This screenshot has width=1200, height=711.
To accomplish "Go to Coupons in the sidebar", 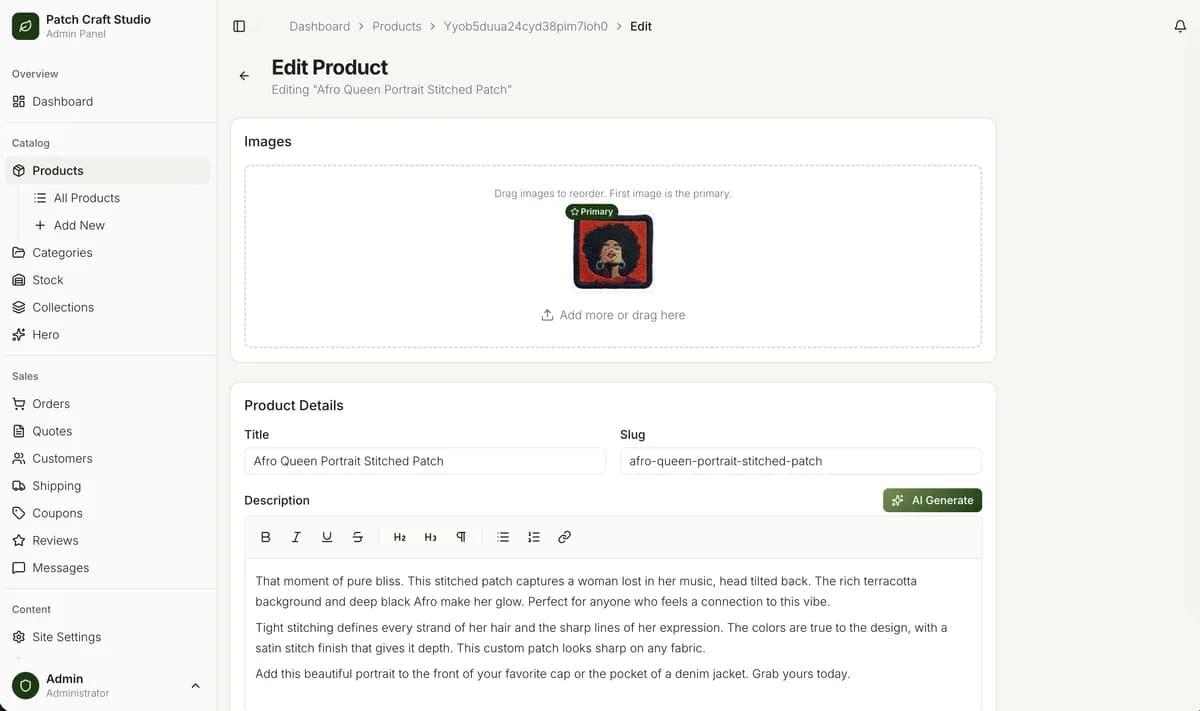I will 57,513.
